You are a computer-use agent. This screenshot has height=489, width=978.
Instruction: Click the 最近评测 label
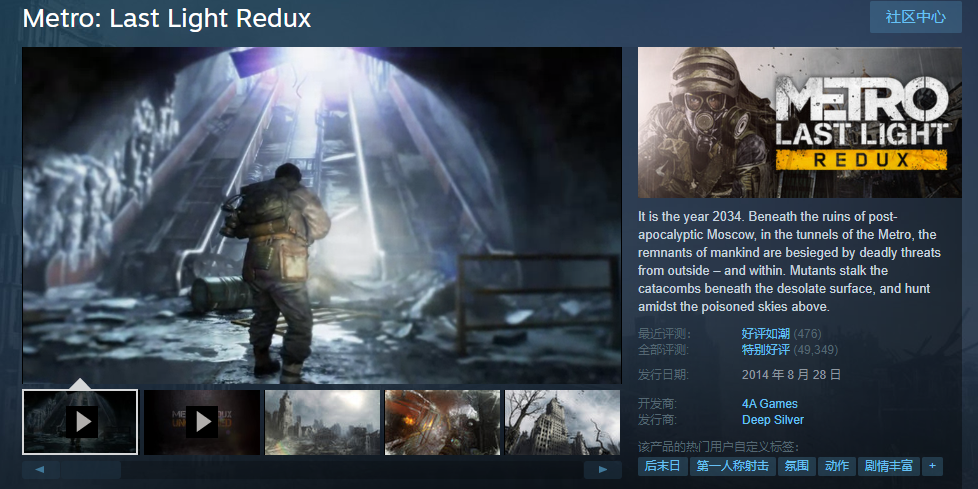pos(664,334)
